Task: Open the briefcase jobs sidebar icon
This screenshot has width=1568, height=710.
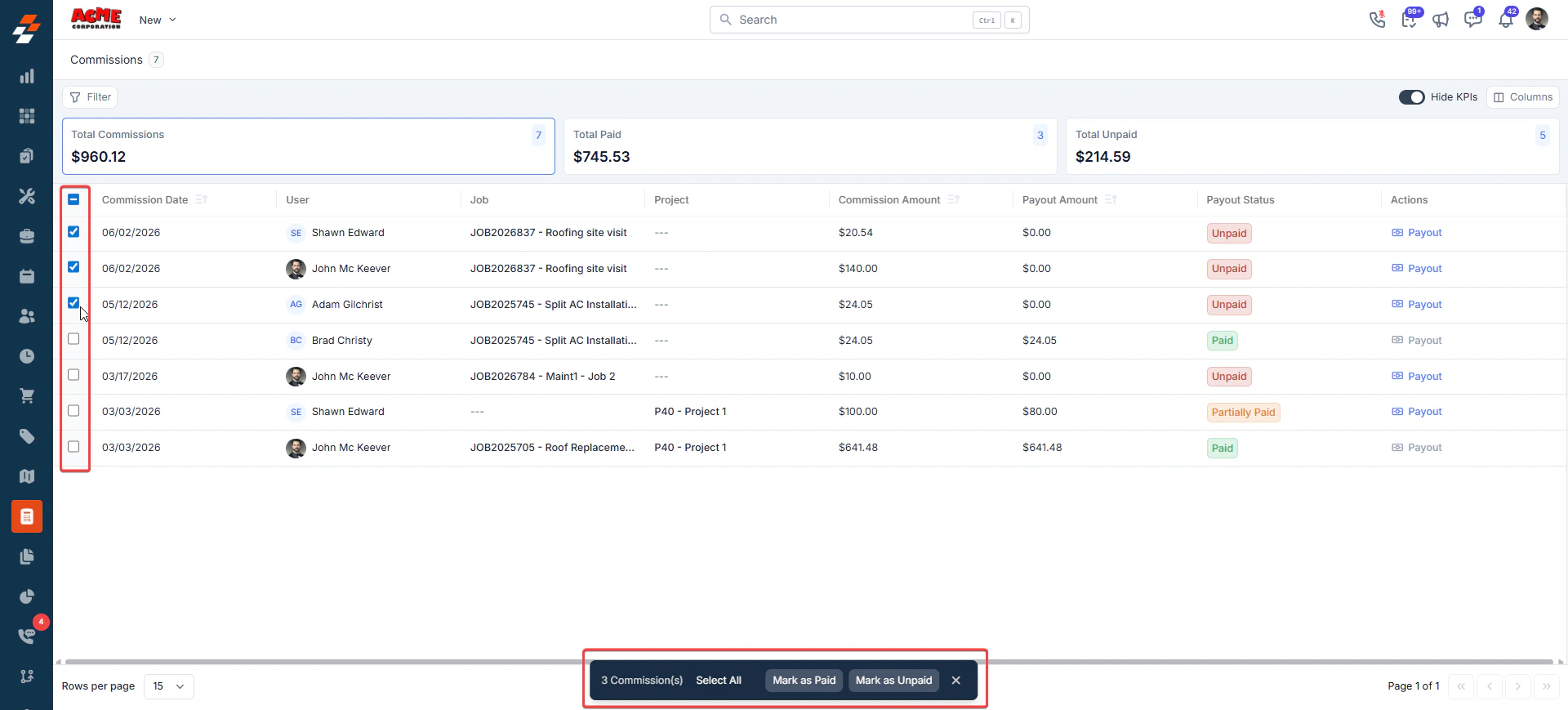Action: click(27, 236)
